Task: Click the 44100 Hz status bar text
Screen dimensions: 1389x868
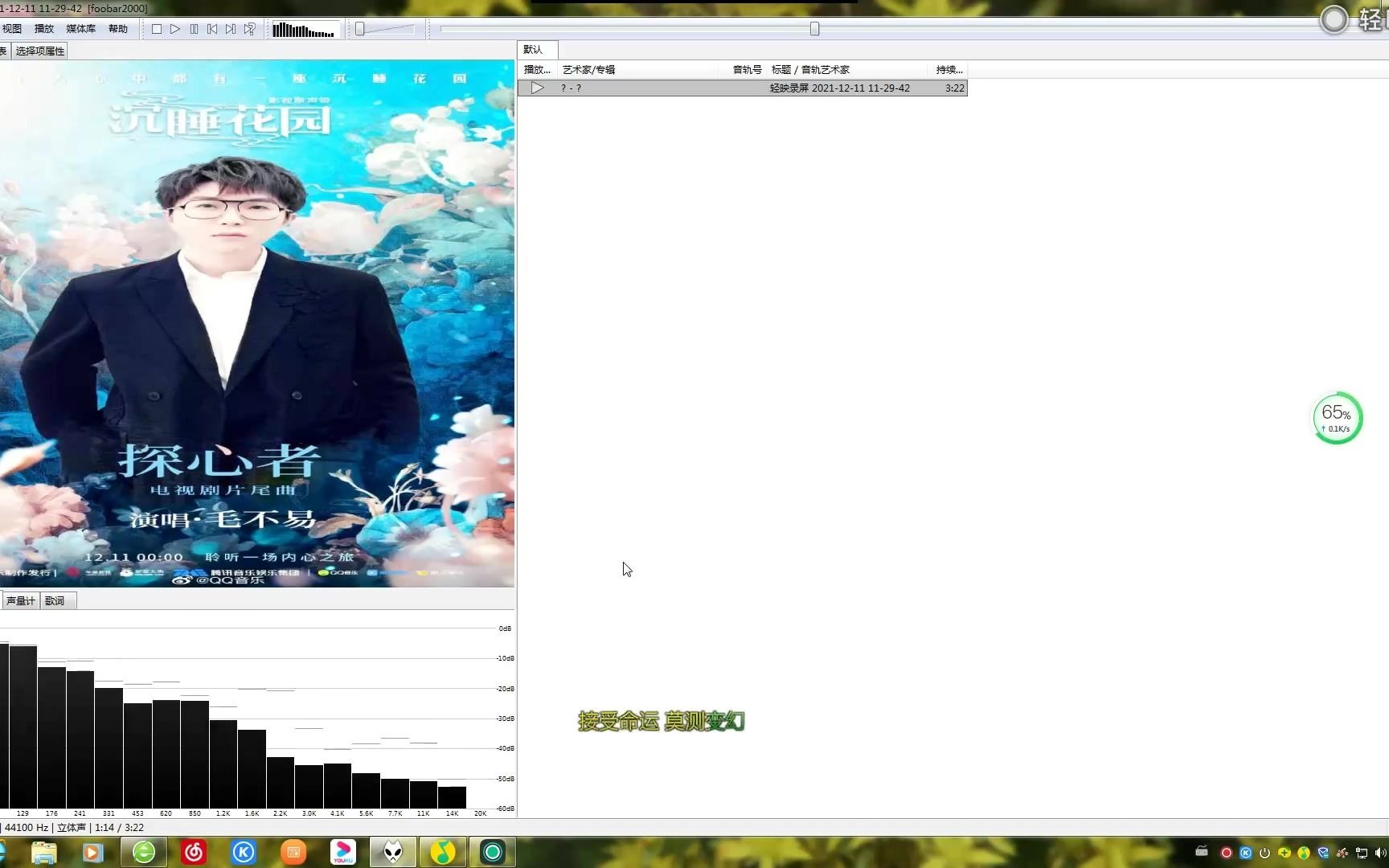Action: pyautogui.click(x=27, y=827)
